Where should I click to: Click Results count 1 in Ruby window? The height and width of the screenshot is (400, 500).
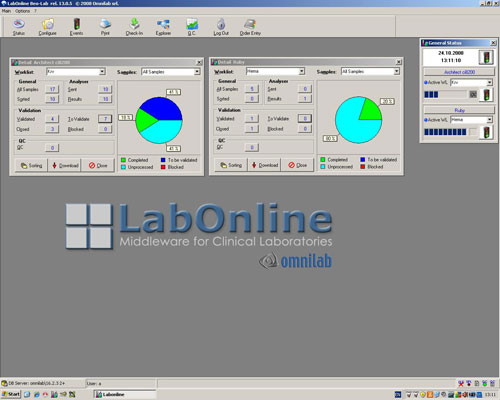coord(305,98)
